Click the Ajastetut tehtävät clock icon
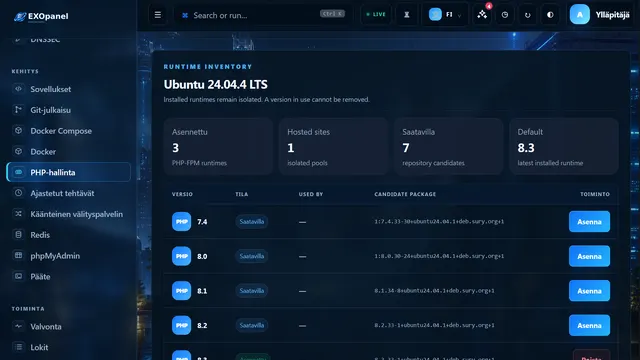This screenshot has width=640, height=360. click(18, 193)
